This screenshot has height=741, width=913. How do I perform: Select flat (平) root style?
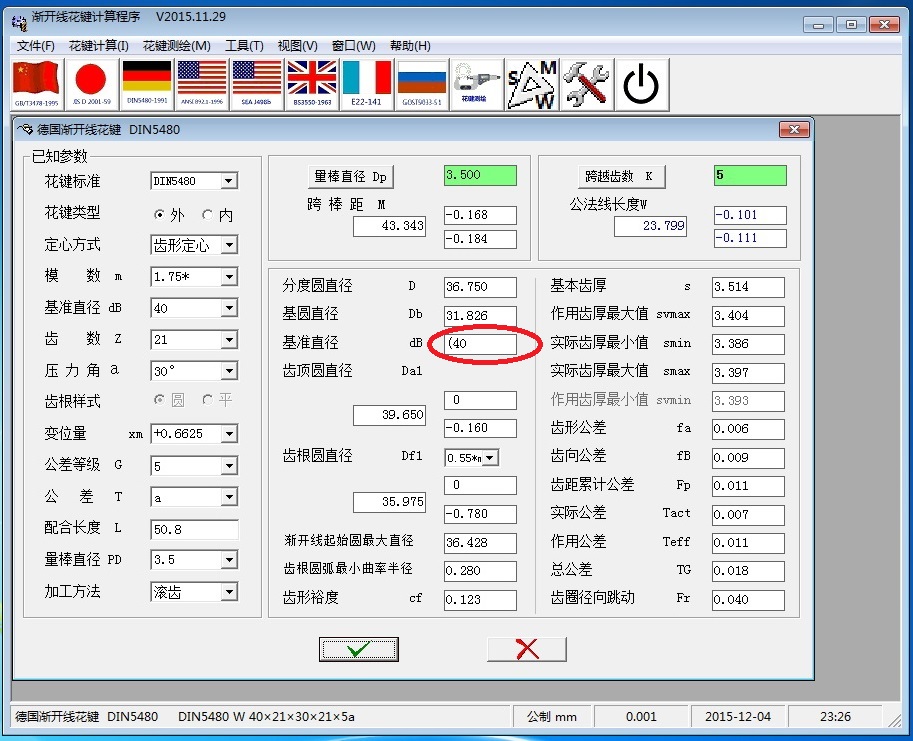pyautogui.click(x=207, y=399)
